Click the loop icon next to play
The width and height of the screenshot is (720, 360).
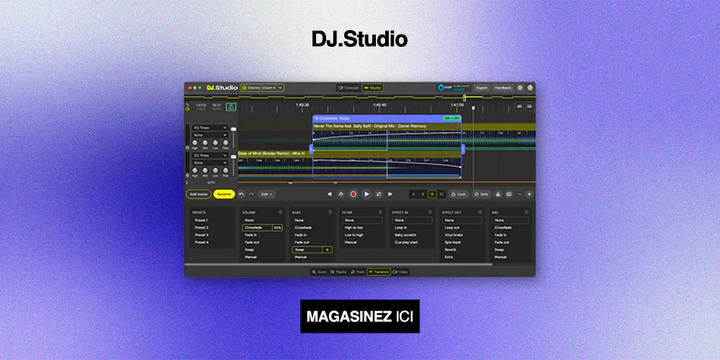click(x=378, y=194)
